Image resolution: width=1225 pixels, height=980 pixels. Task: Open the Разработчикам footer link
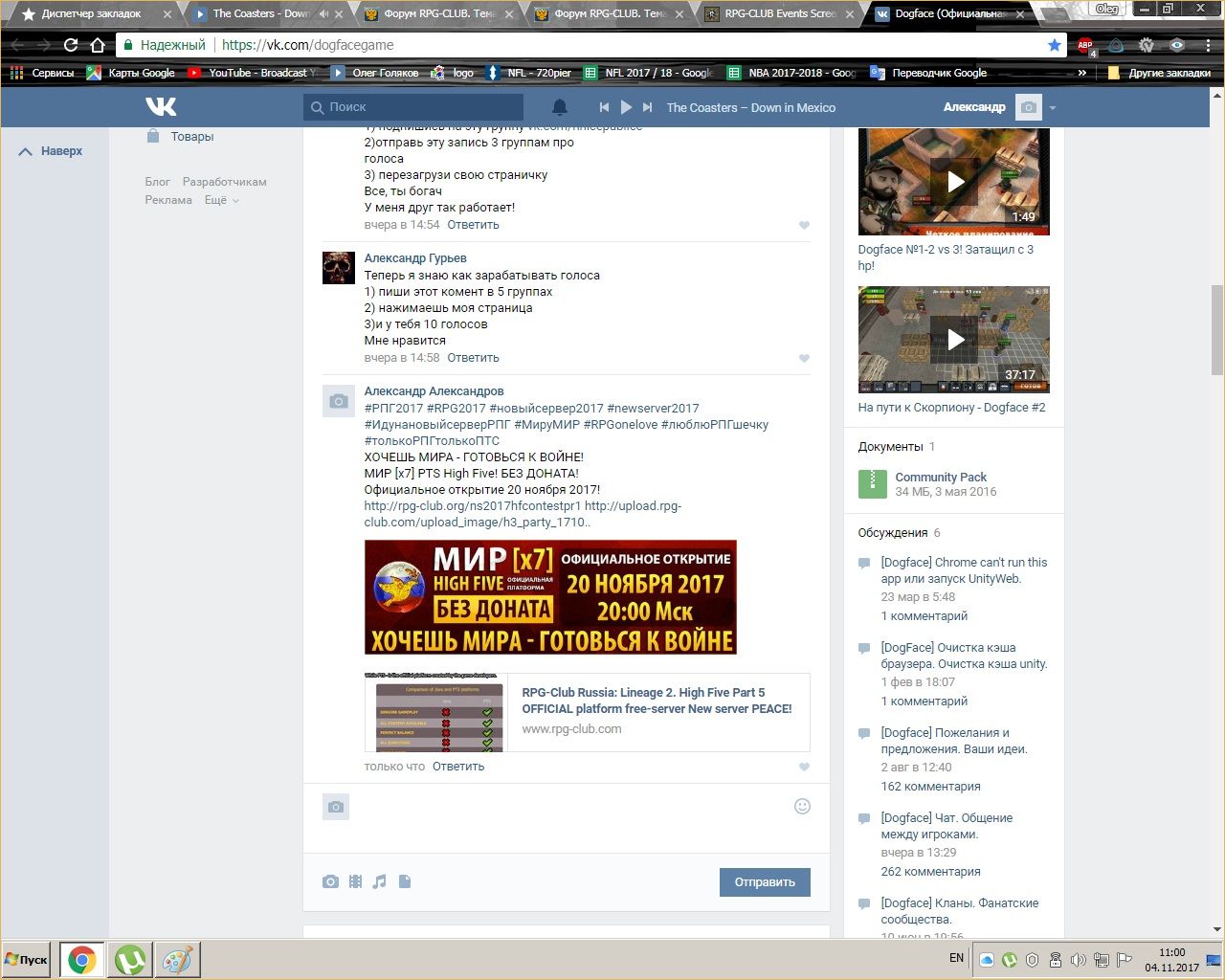(x=225, y=182)
